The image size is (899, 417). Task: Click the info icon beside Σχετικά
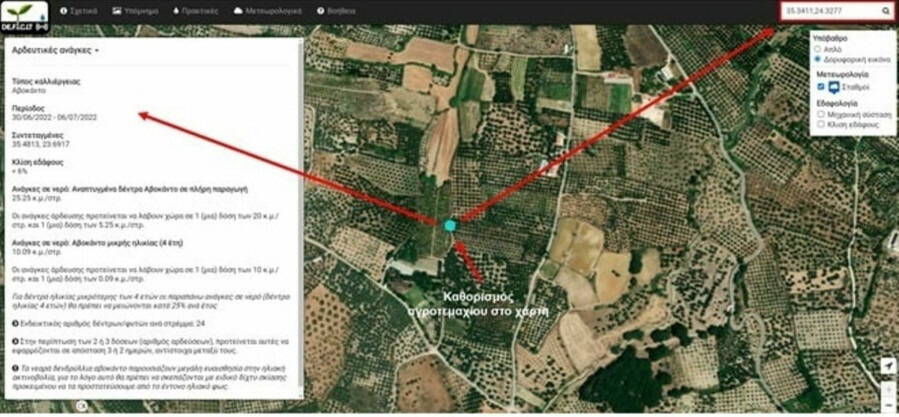pos(64,11)
